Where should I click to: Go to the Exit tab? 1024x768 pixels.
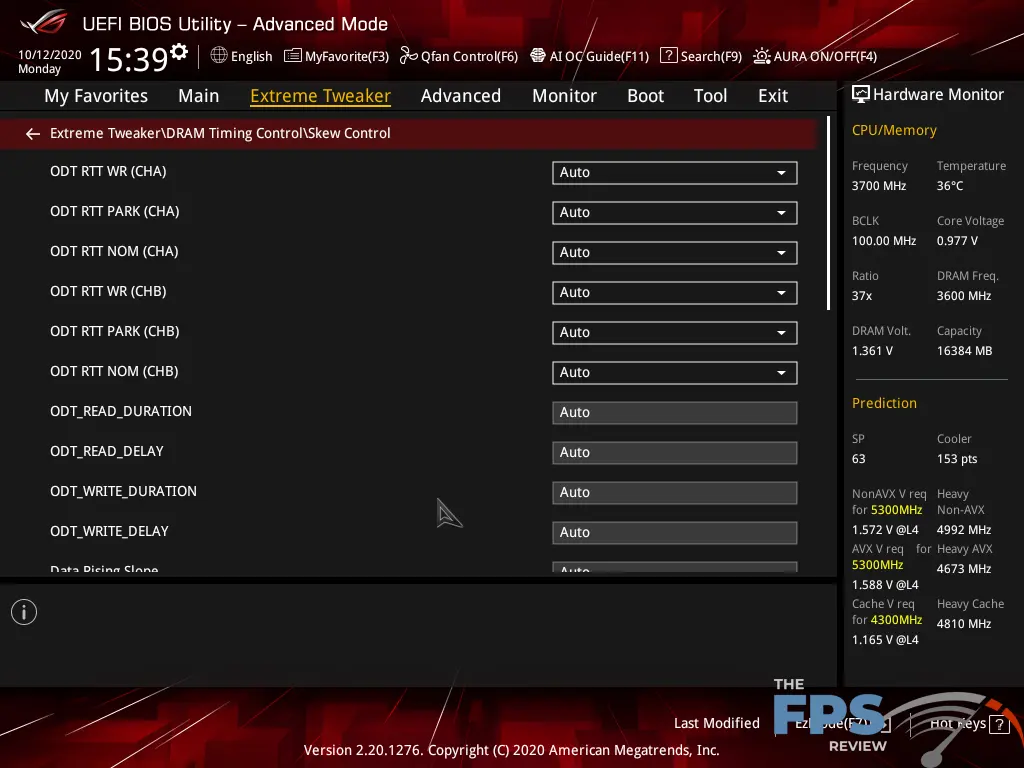point(773,96)
